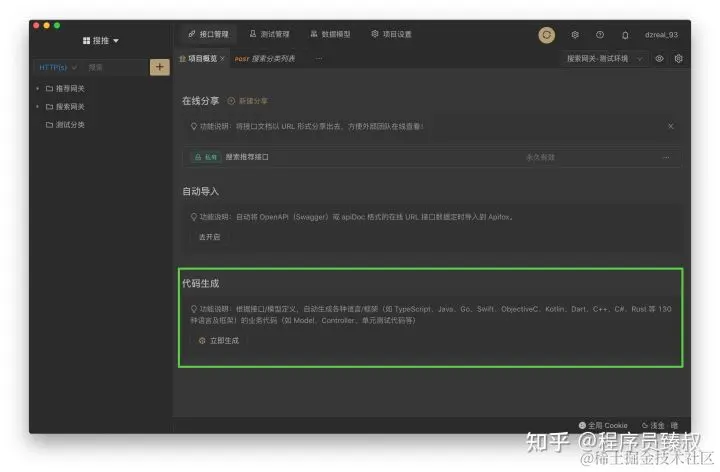Open settings hexagon icon in top bar
This screenshot has height=472, width=720.
coord(575,35)
